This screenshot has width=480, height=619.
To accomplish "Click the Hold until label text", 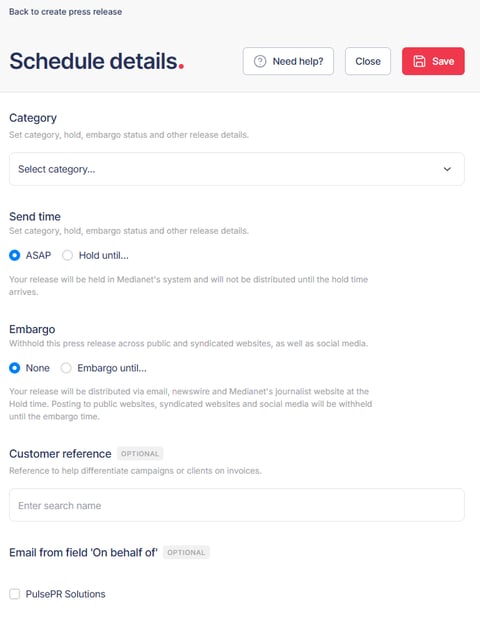I will pos(103,255).
